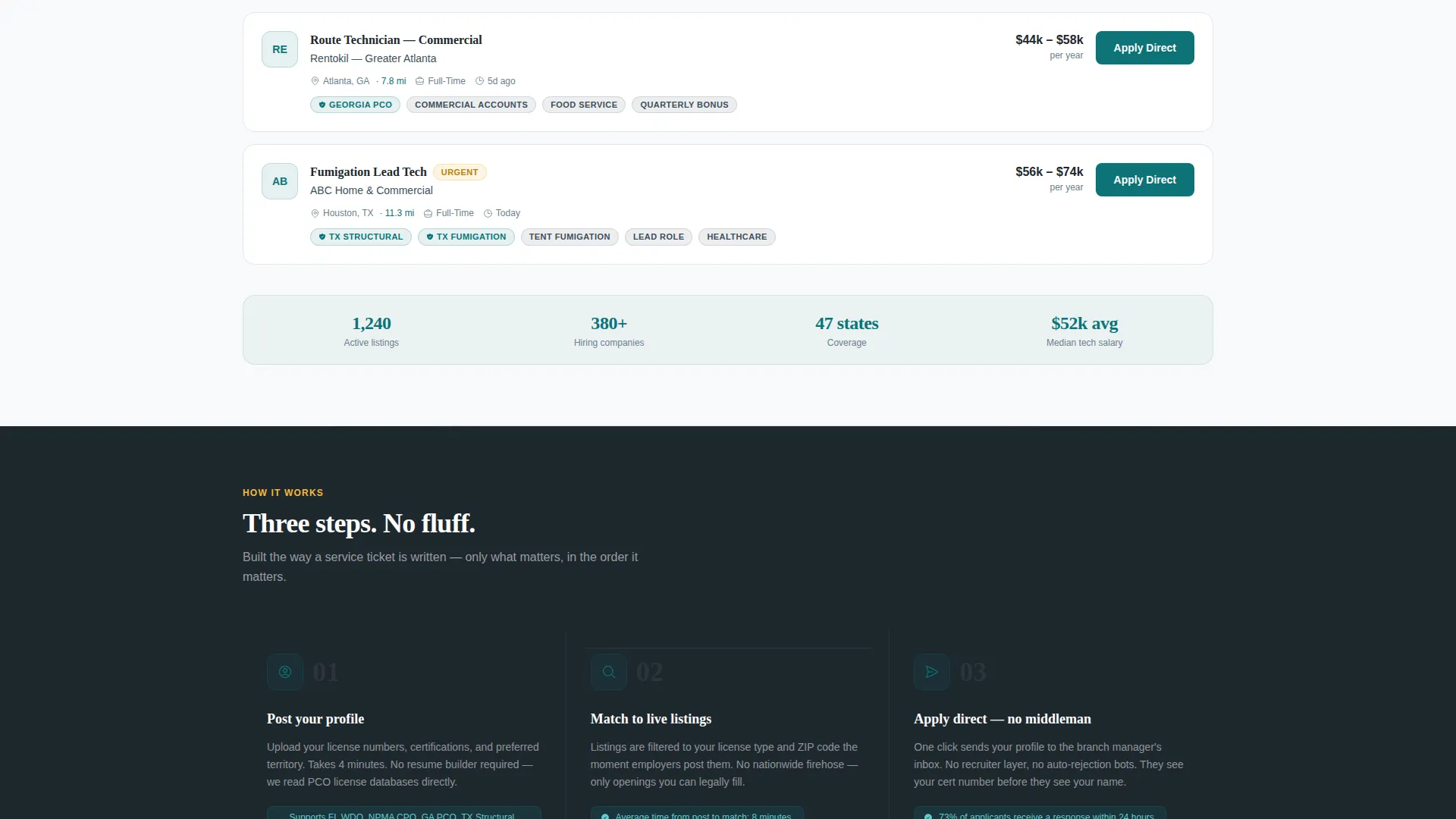Click the check icon beside 'Average time from post'
The width and height of the screenshot is (1456, 819).
tap(605, 816)
